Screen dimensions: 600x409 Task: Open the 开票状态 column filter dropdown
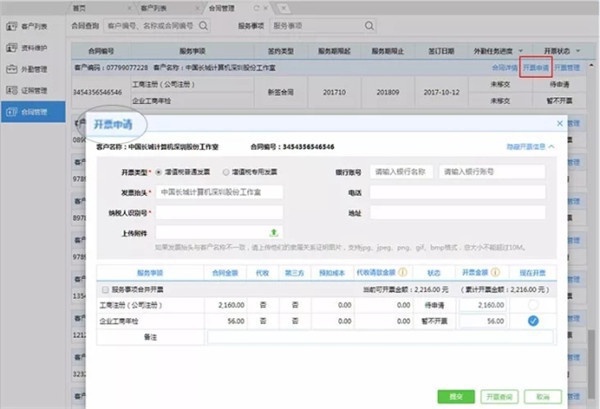(x=577, y=49)
